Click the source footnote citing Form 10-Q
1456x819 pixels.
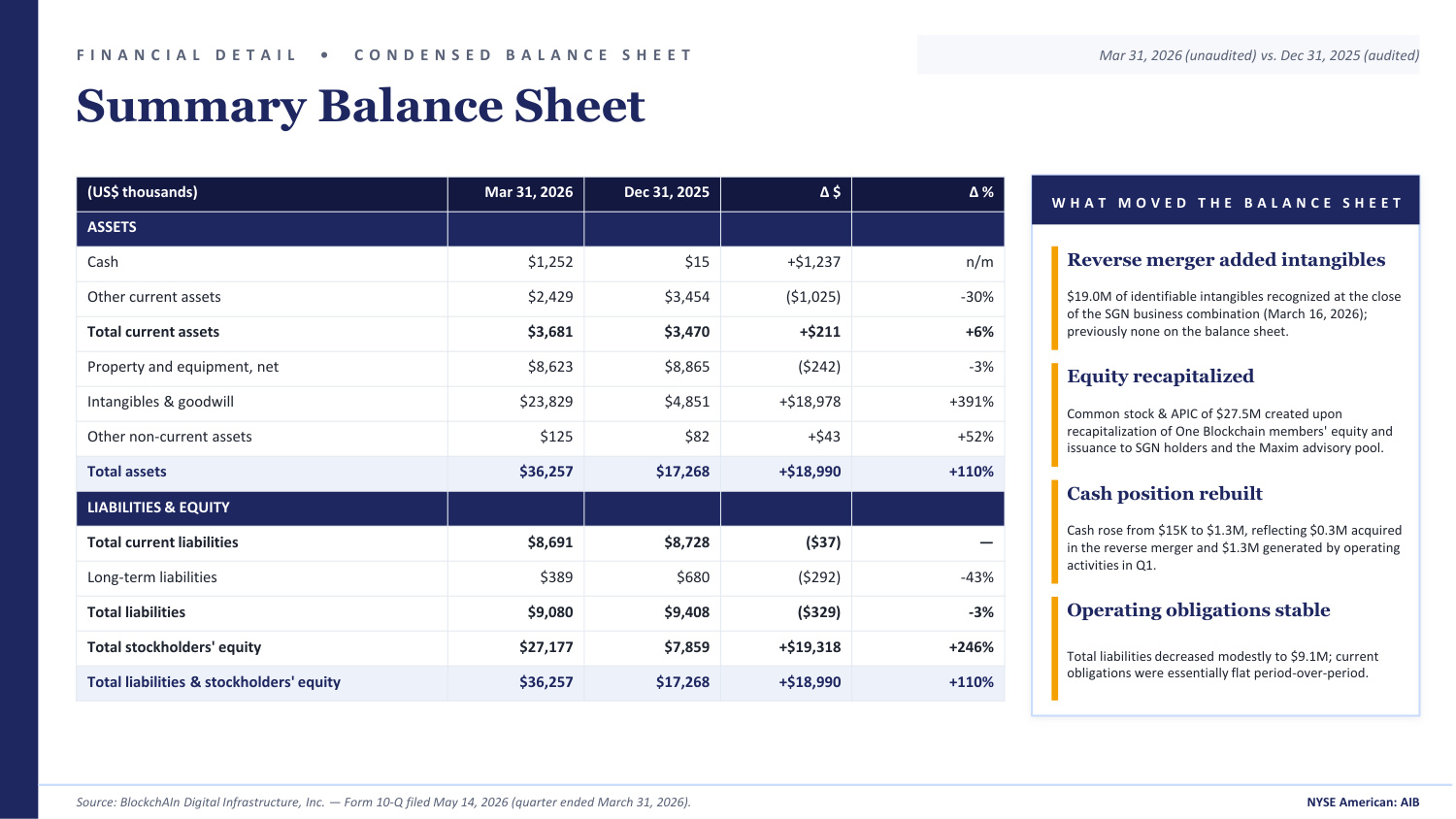pos(383,803)
